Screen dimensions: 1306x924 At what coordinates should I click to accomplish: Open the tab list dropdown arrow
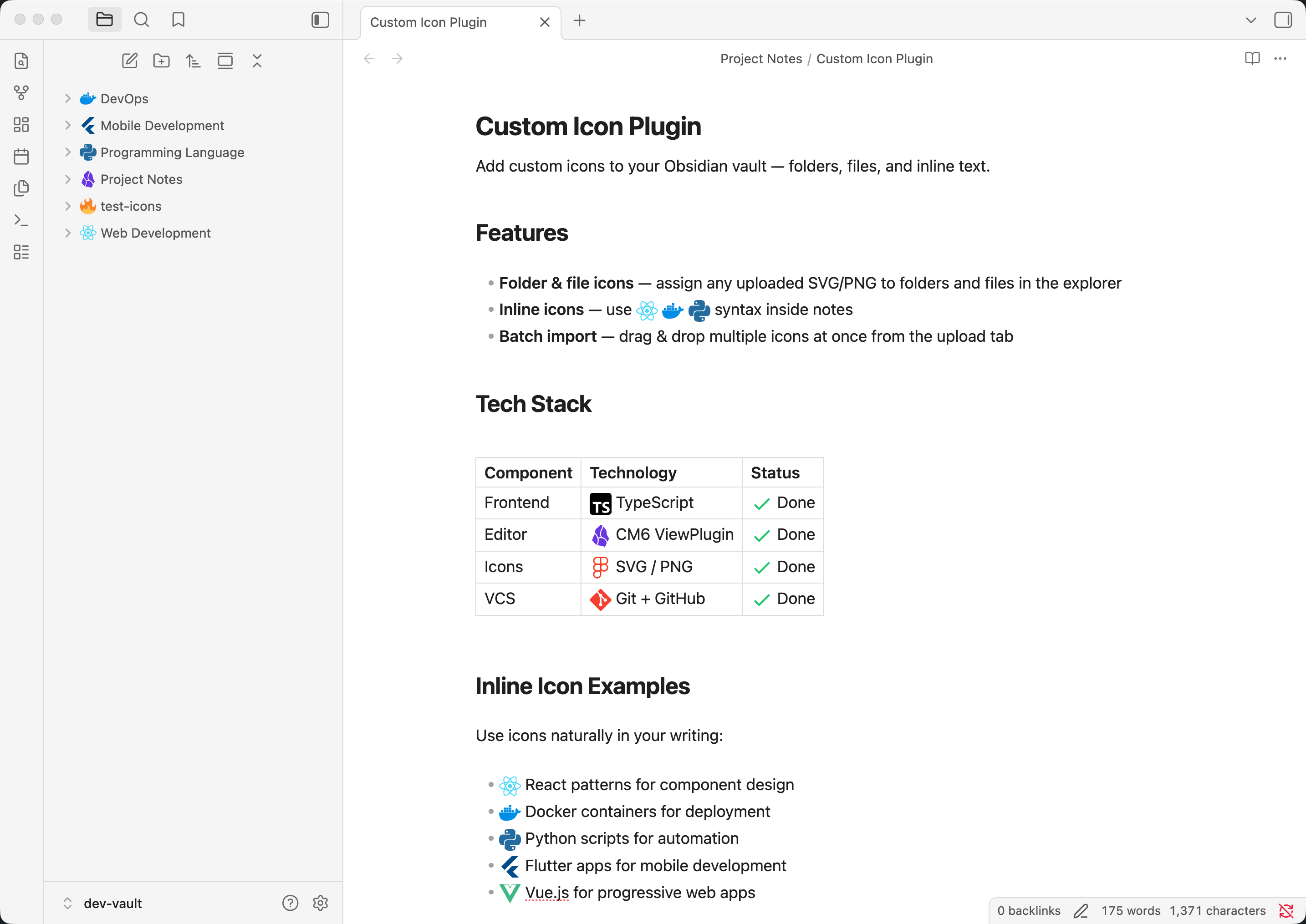[x=1251, y=20]
